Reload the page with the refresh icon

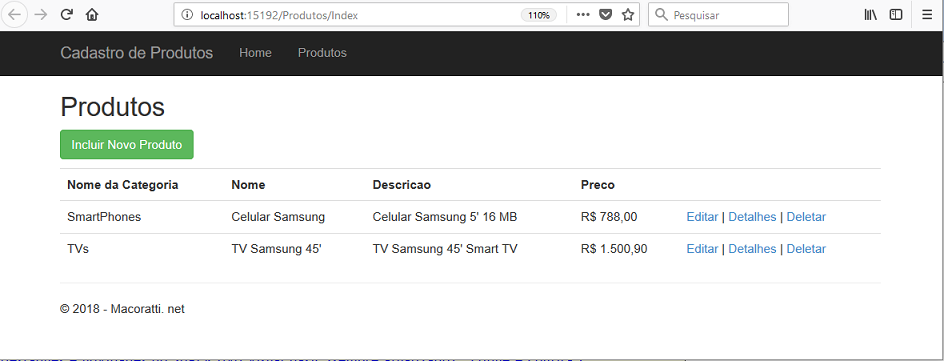[67, 15]
